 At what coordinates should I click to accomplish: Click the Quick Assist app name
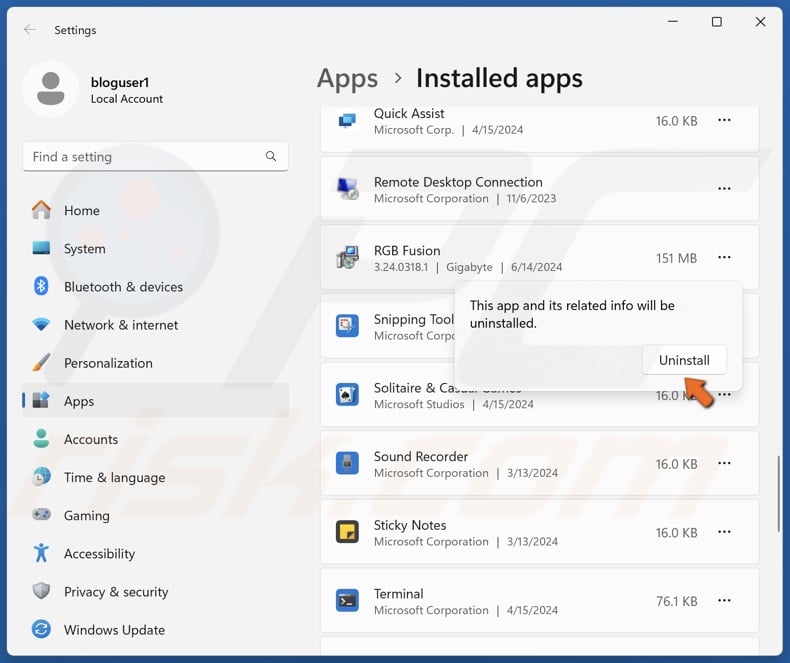[x=409, y=114]
